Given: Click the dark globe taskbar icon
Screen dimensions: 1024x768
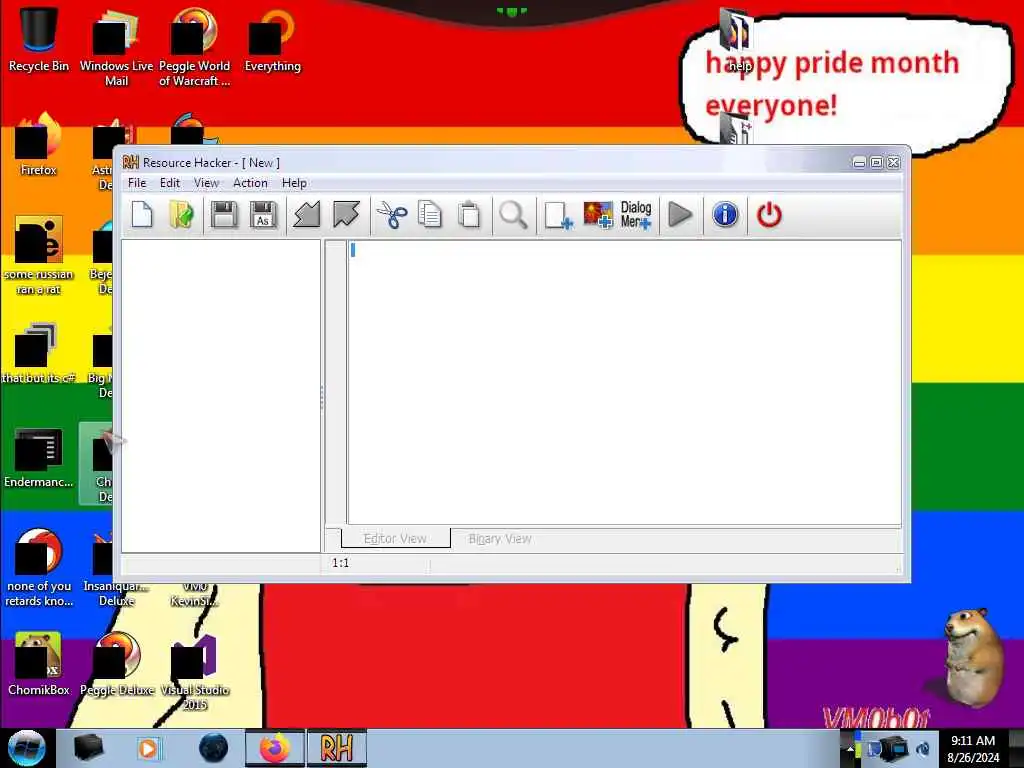Looking at the screenshot, I should pos(214,748).
